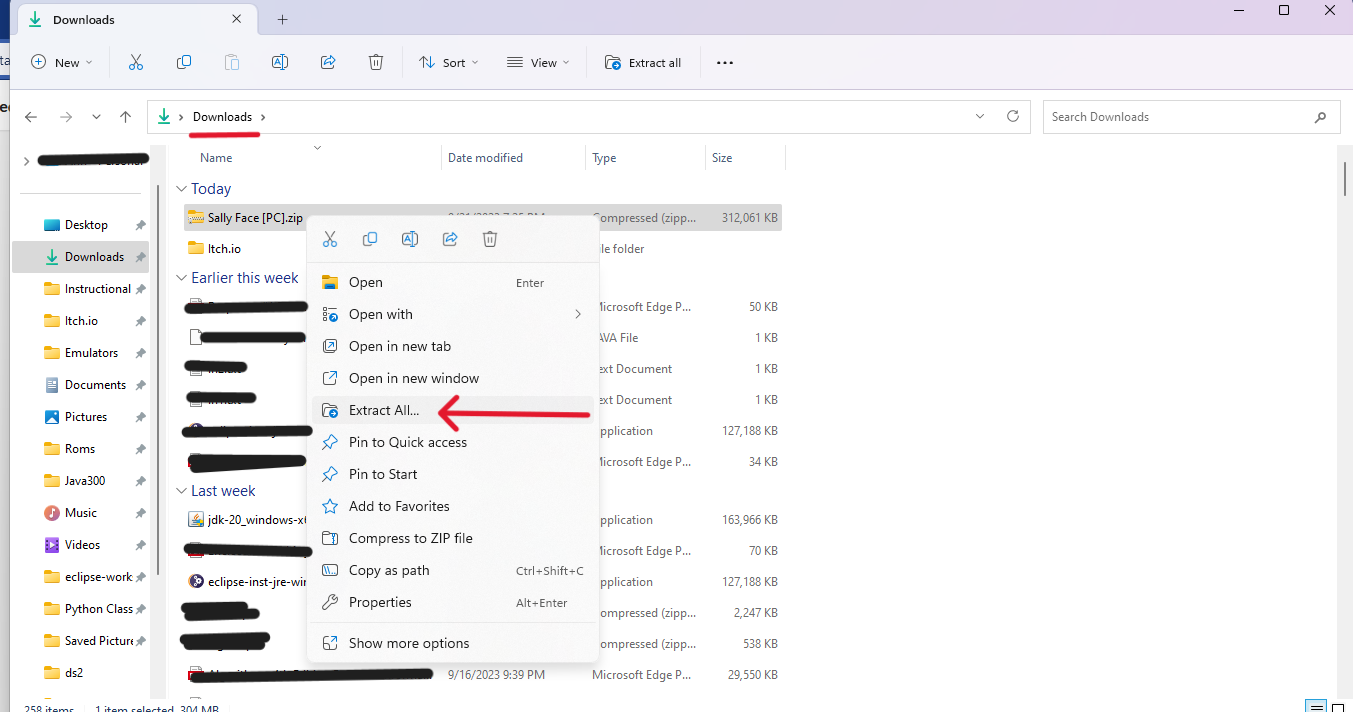Click the Share icon in the toolbar
The height and width of the screenshot is (712, 1353).
(x=328, y=62)
